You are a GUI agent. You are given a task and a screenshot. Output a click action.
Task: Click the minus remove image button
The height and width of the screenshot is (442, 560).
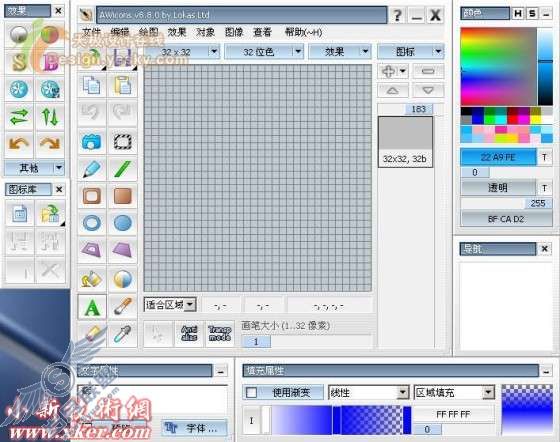click(428, 71)
